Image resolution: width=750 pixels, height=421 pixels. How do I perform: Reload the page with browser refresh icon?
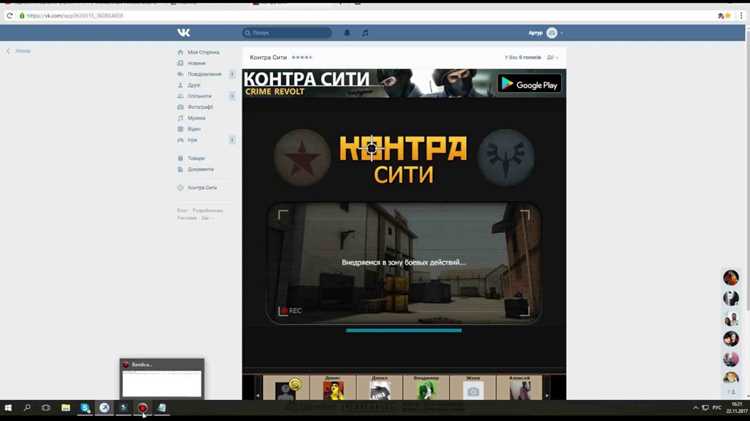(10, 16)
